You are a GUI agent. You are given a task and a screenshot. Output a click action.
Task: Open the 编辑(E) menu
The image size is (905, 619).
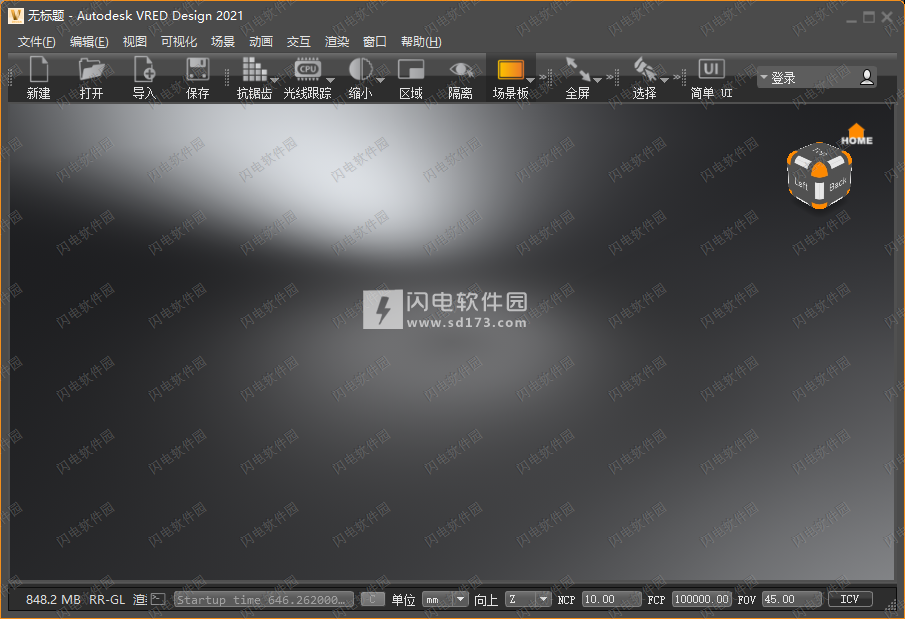(x=89, y=42)
